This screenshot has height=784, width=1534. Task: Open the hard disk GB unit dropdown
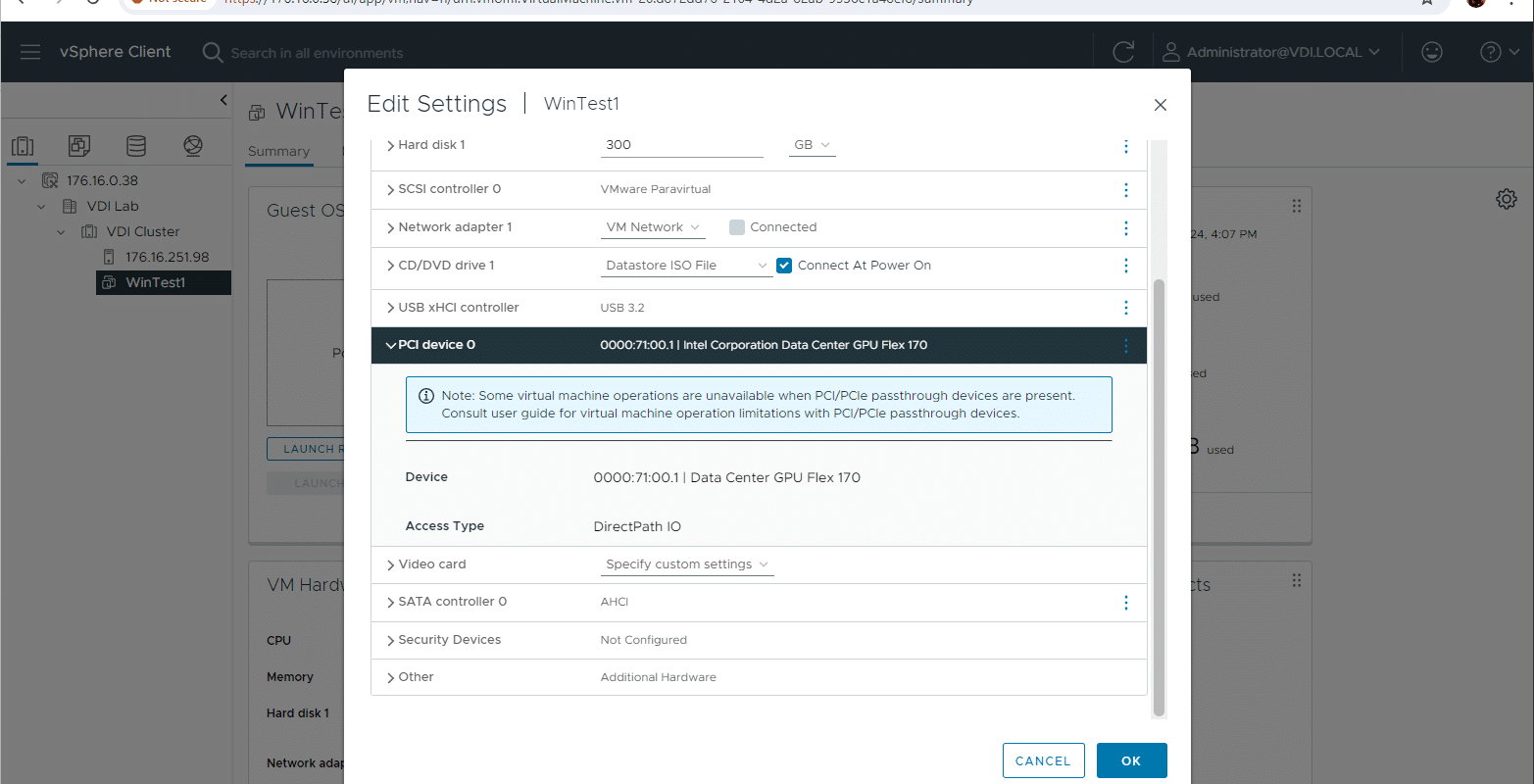point(812,145)
